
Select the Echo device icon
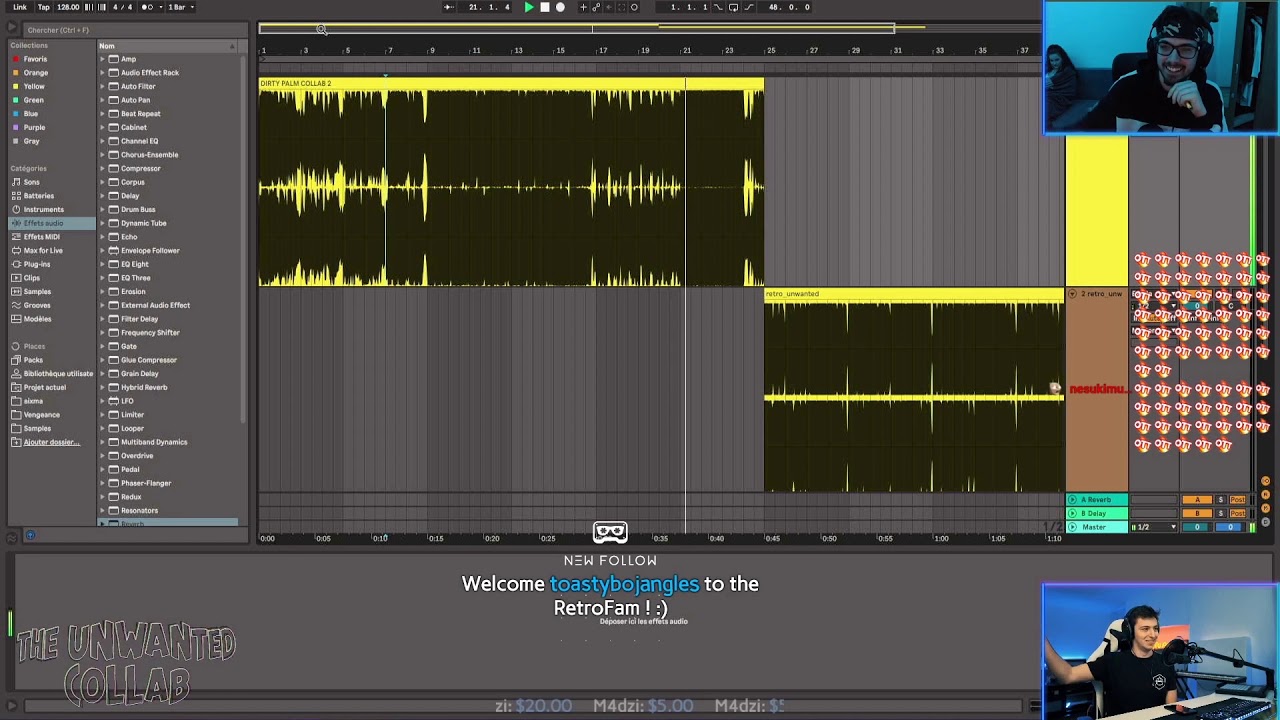pyautogui.click(x=113, y=237)
